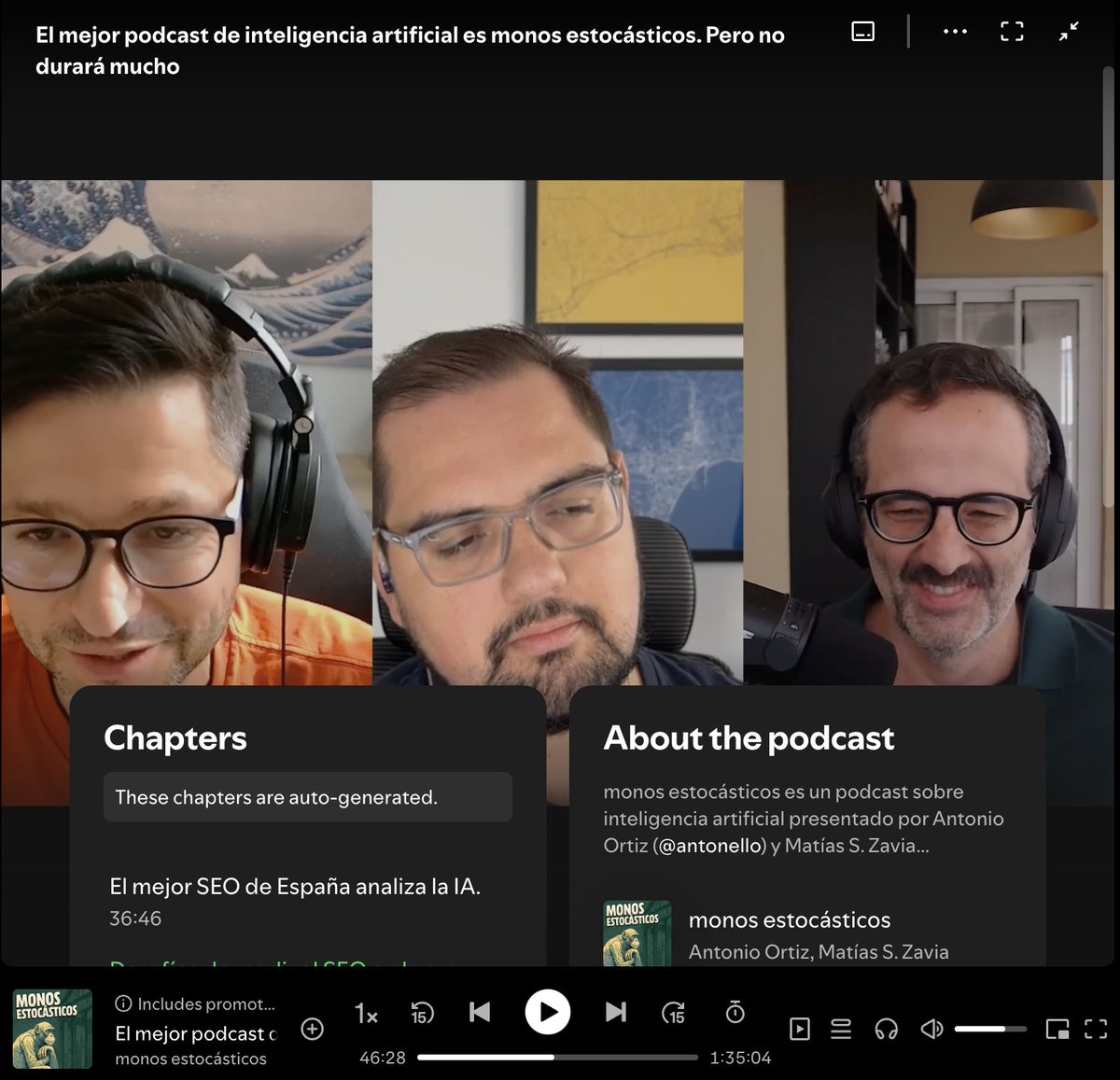Skip to previous track

point(480,1012)
